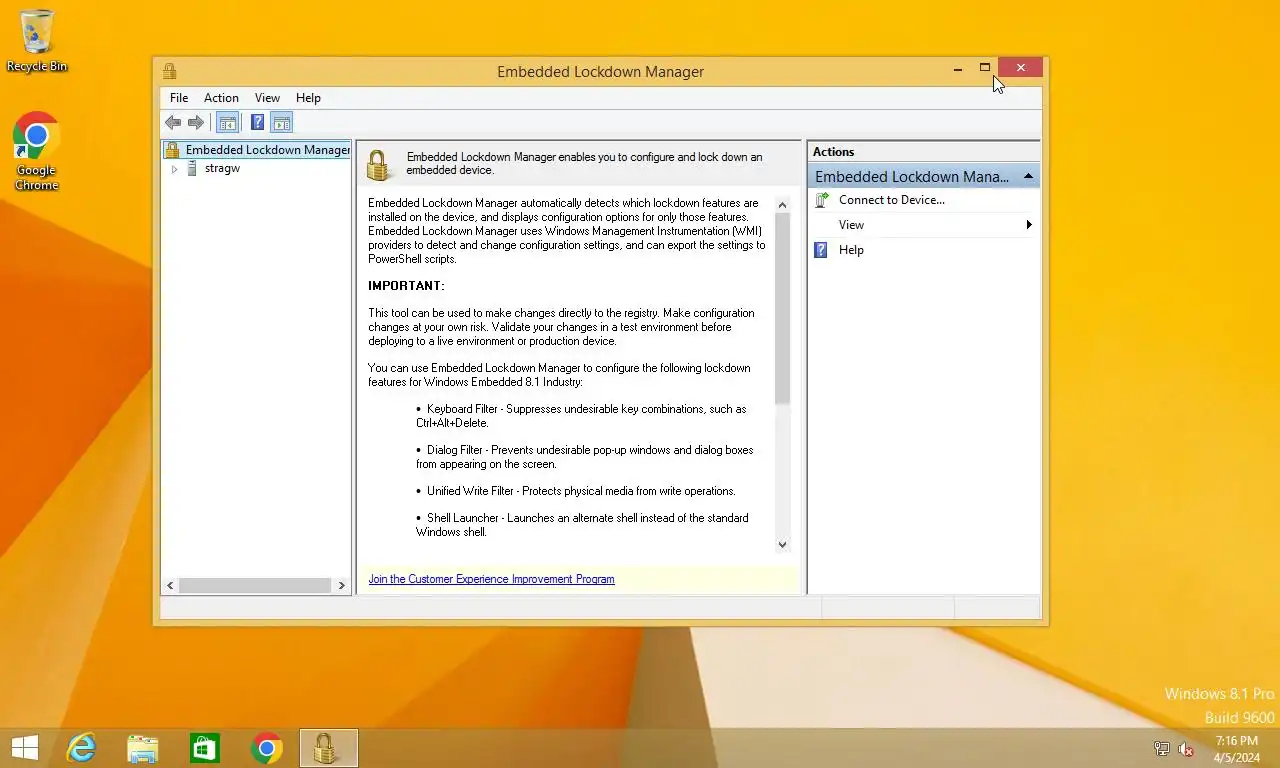Image resolution: width=1280 pixels, height=768 pixels.
Task: Click the network icon in the system tray
Action: 1161,748
